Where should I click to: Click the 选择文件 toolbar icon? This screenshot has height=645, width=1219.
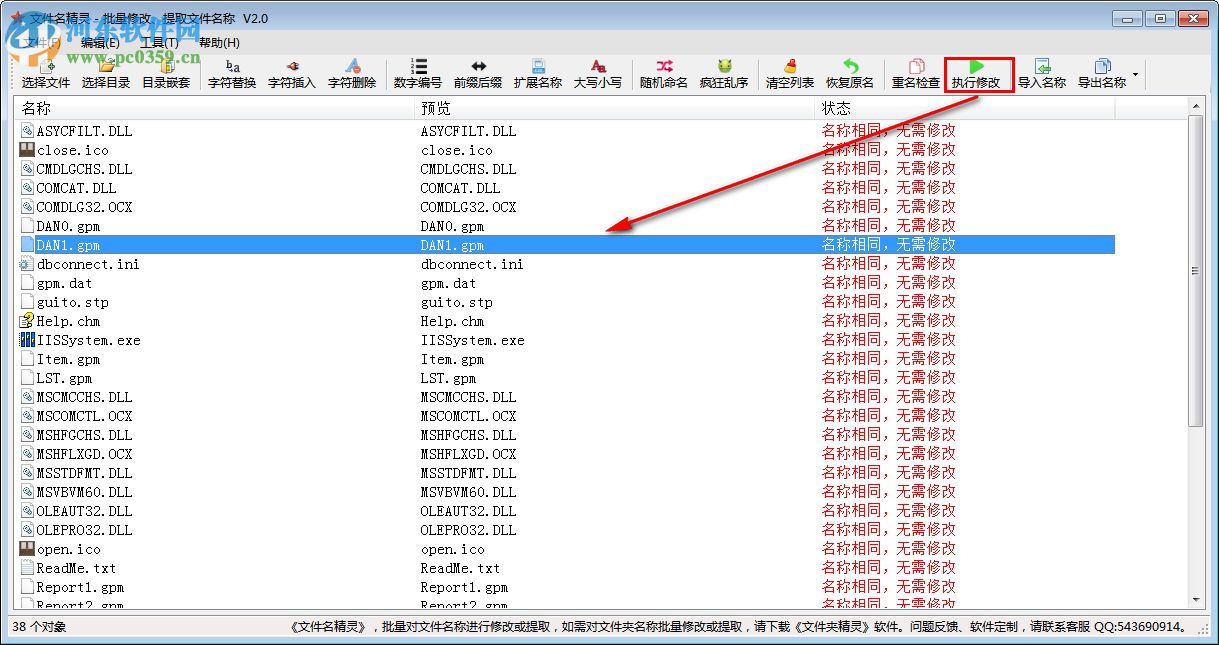[46, 74]
